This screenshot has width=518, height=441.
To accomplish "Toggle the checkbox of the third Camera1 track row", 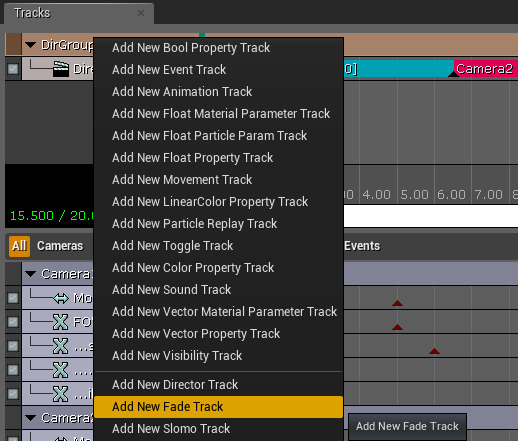I will click(13, 346).
